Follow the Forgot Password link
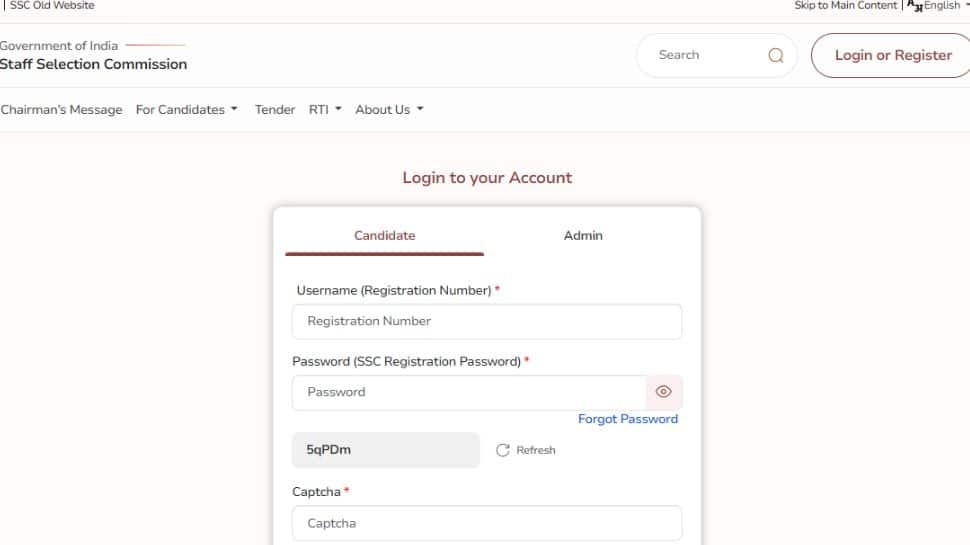This screenshot has height=545, width=970. click(628, 419)
